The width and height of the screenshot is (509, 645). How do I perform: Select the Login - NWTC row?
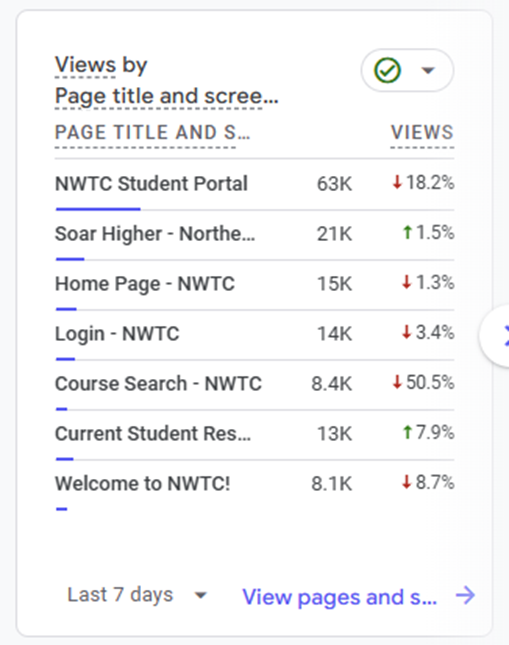[254, 334]
